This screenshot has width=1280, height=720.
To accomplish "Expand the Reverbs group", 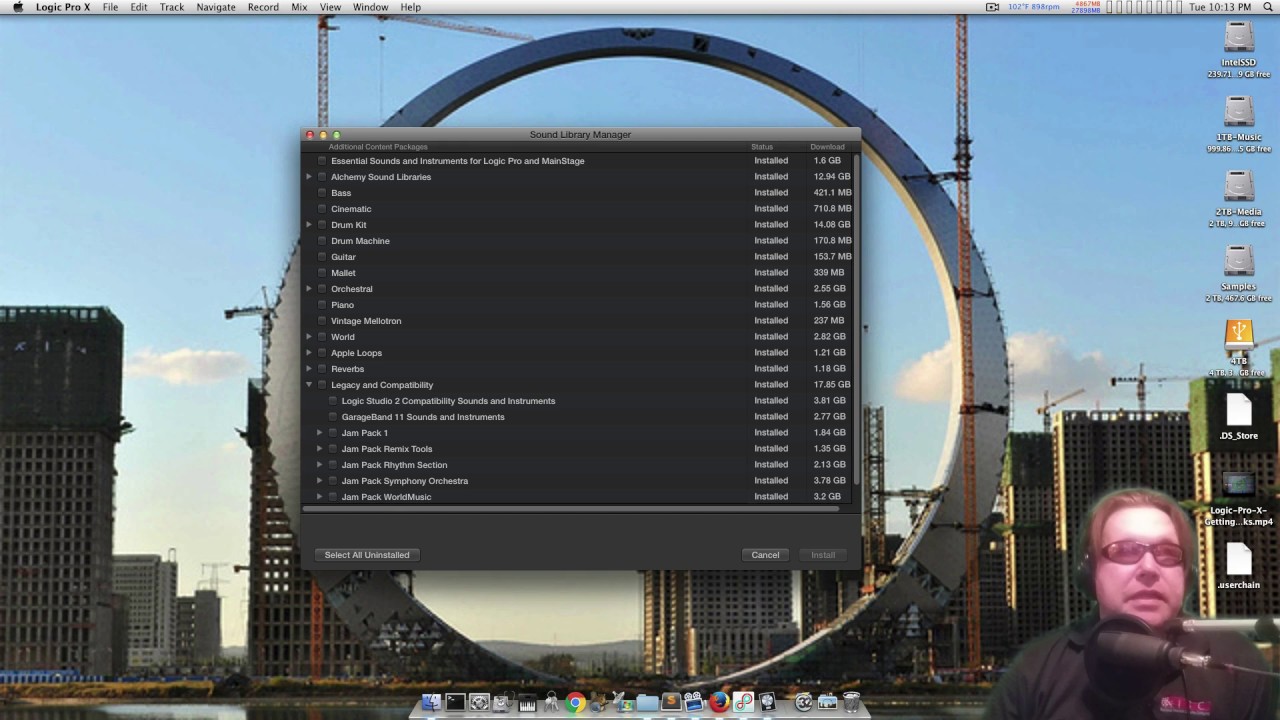I will tap(309, 369).
